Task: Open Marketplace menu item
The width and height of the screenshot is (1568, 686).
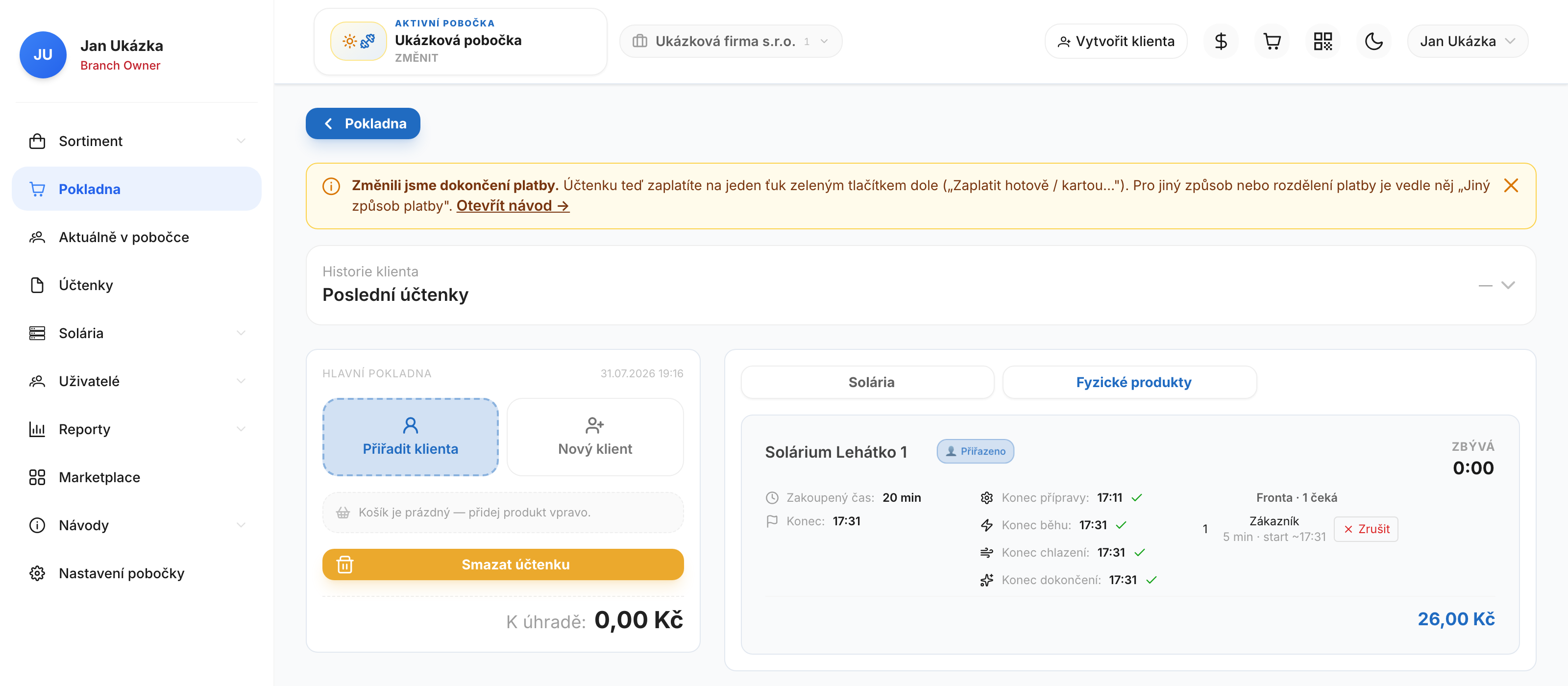Action: point(136,477)
